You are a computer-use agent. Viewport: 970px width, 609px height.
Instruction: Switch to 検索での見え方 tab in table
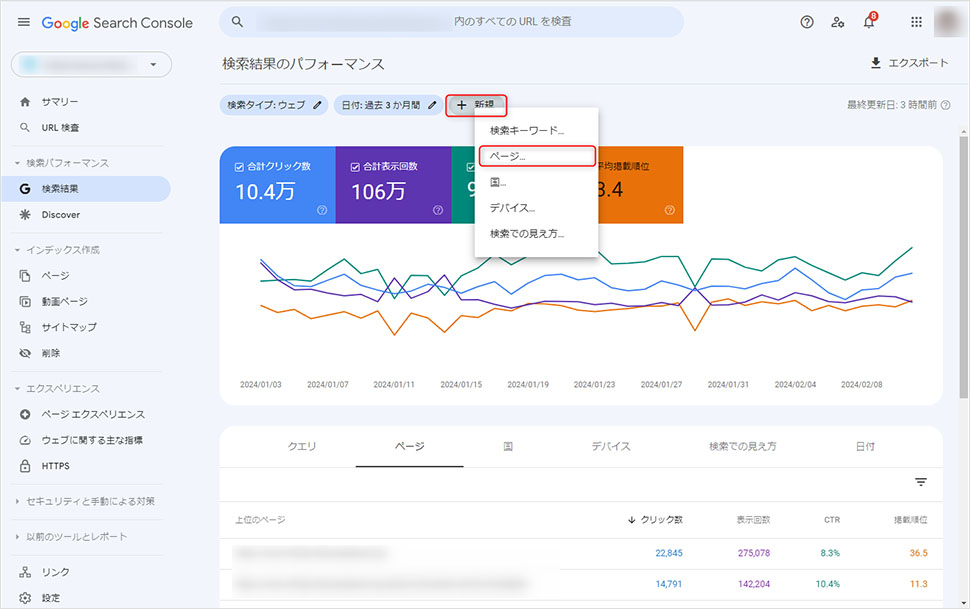pyautogui.click(x=742, y=446)
